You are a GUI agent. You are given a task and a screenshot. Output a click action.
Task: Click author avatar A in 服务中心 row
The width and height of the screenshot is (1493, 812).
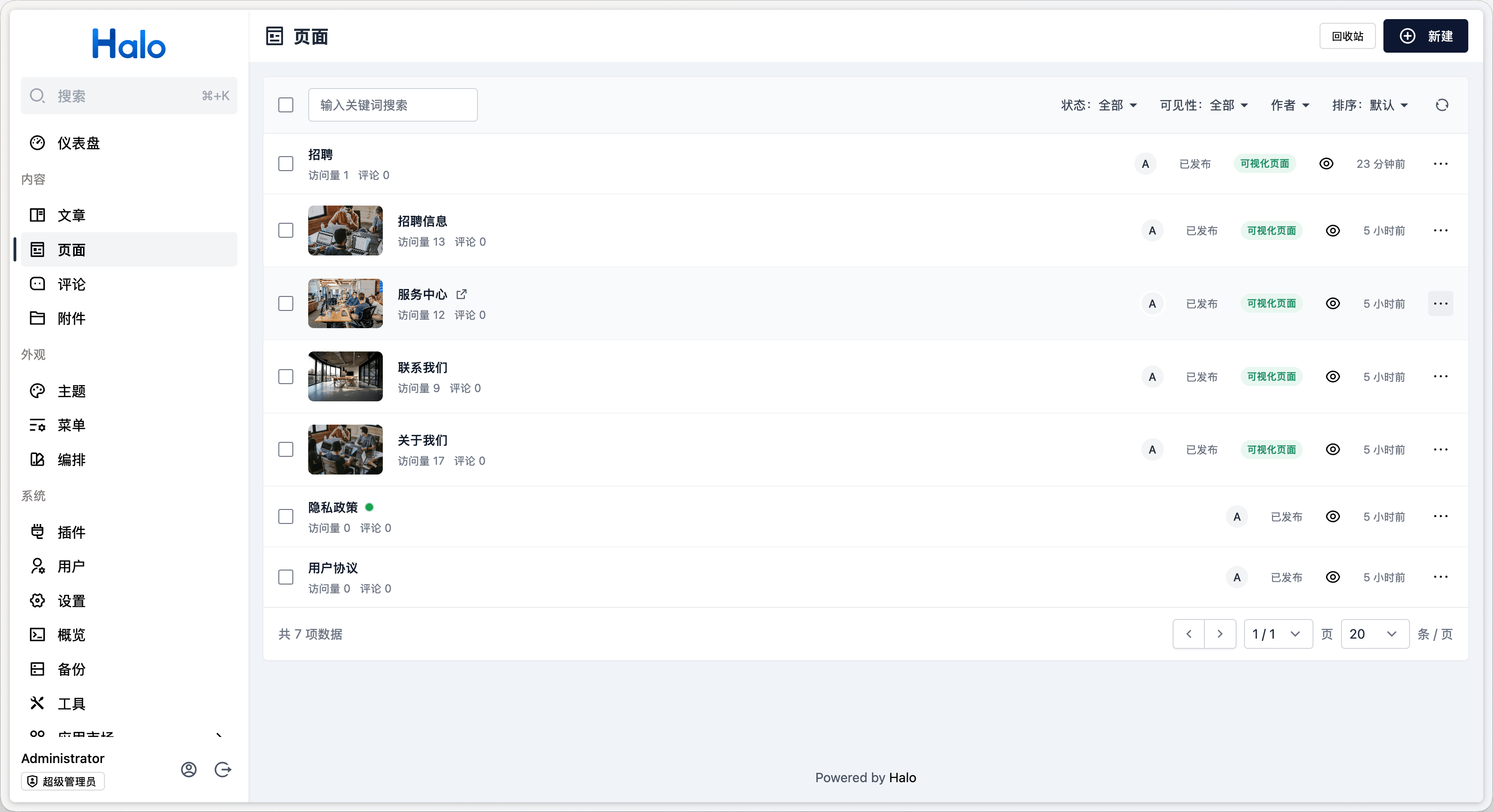(1152, 304)
